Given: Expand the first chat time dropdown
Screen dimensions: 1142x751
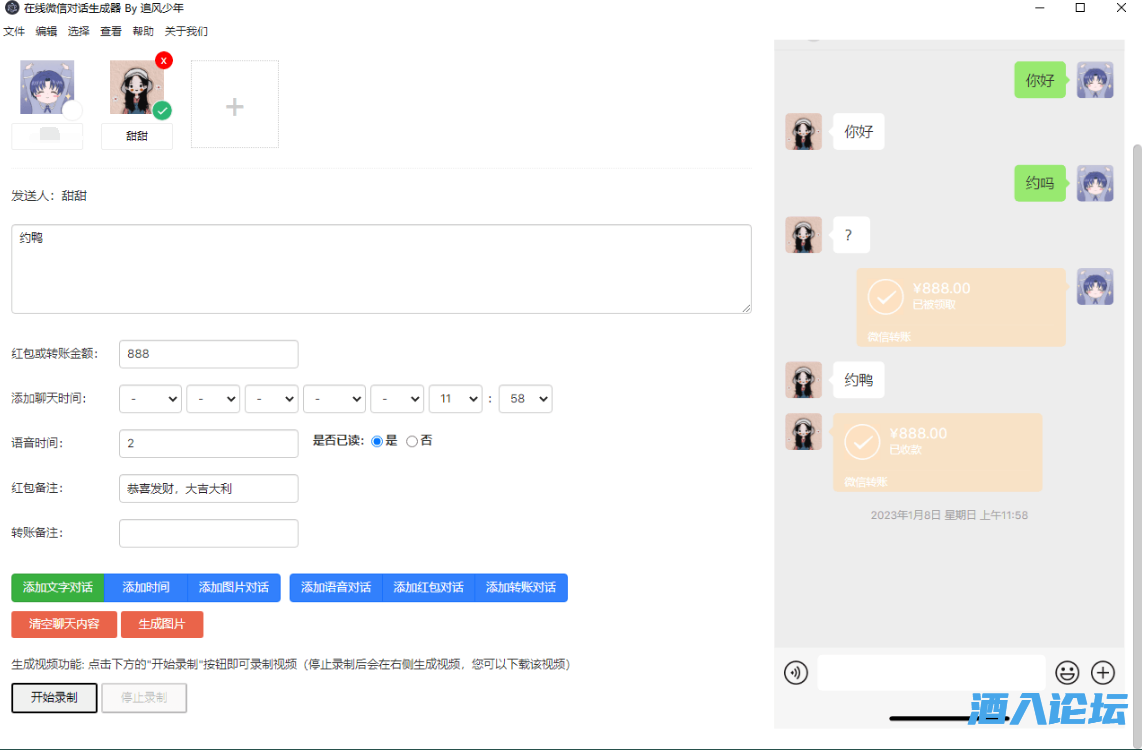Looking at the screenshot, I should [150, 399].
